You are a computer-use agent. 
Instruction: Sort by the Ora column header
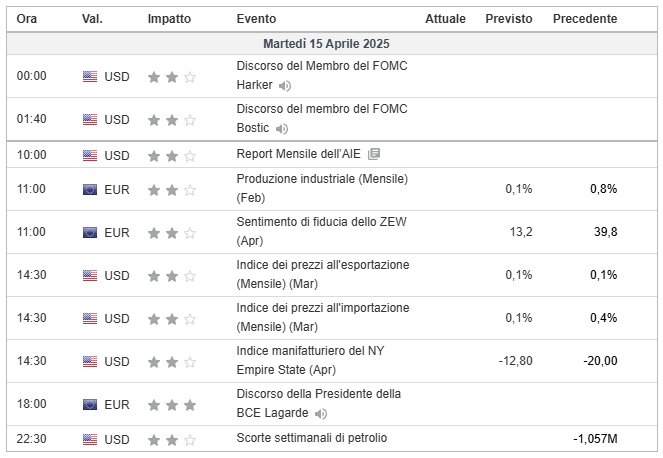pos(27,19)
